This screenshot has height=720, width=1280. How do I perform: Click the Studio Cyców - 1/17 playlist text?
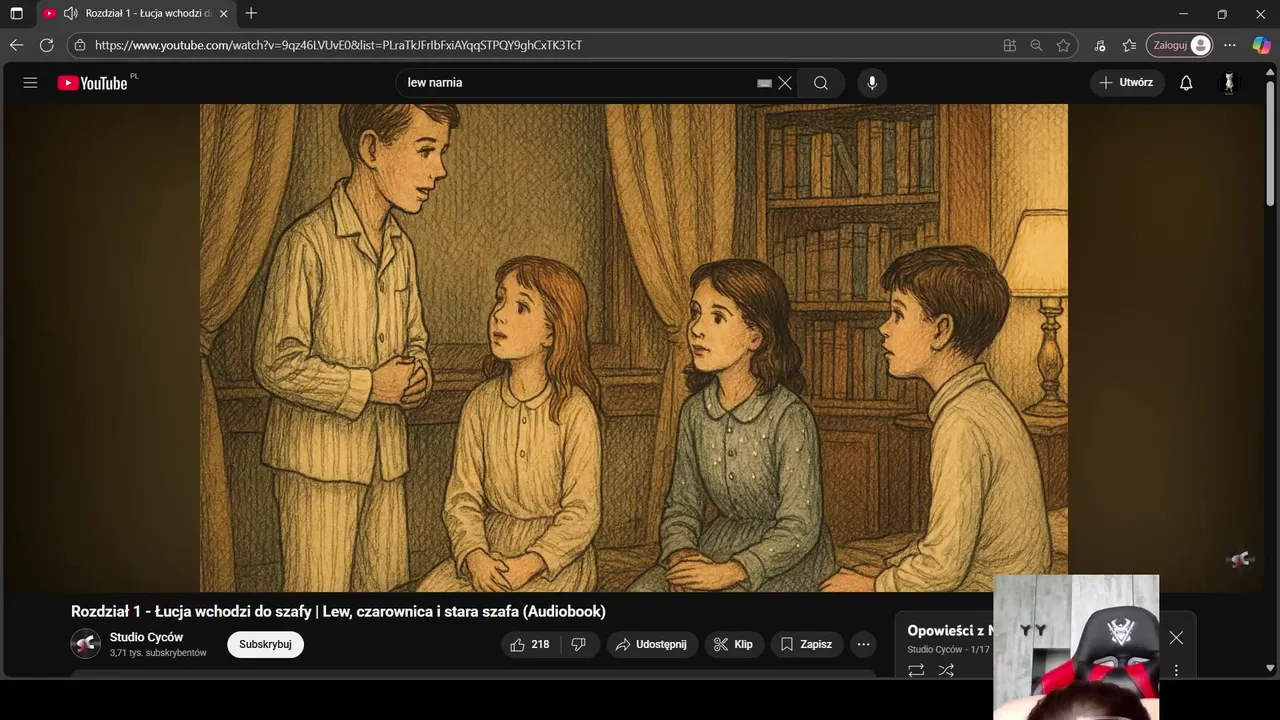point(948,650)
